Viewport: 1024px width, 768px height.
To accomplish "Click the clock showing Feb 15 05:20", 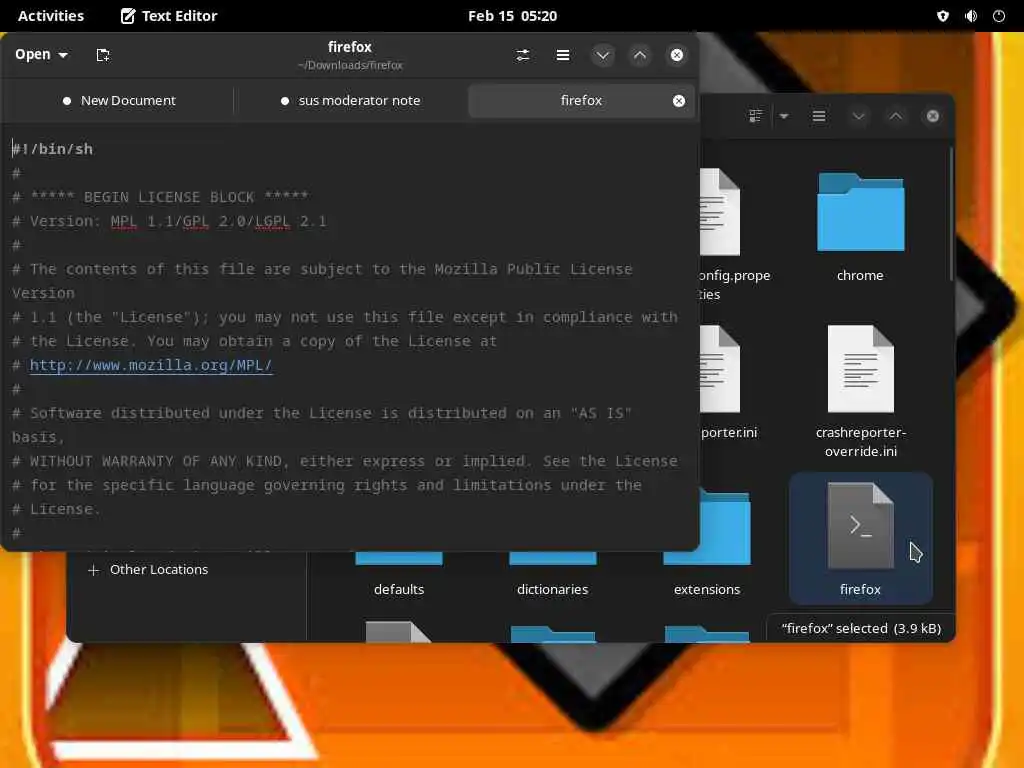I will tap(512, 16).
